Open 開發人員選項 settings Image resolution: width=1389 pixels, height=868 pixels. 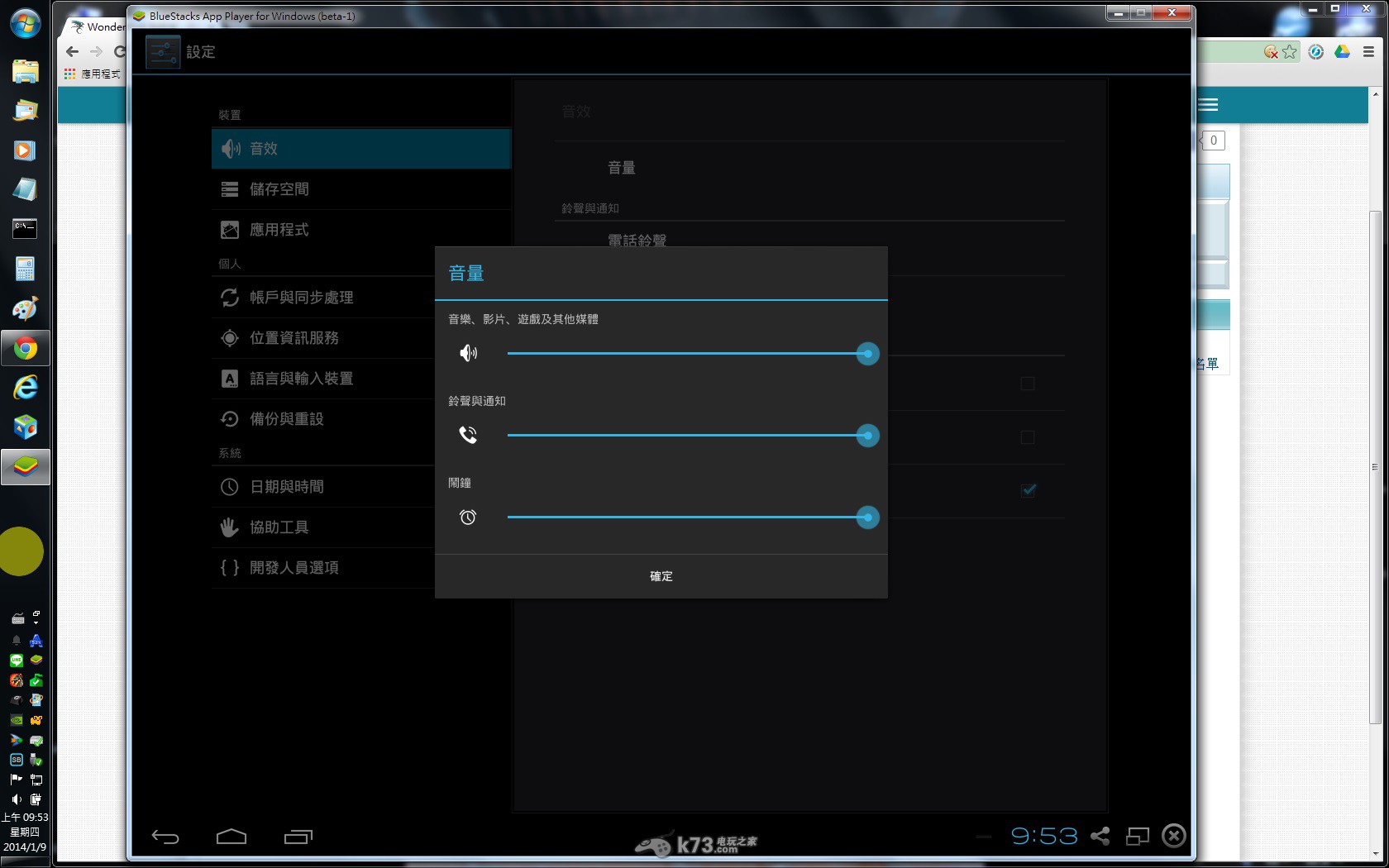[323, 568]
